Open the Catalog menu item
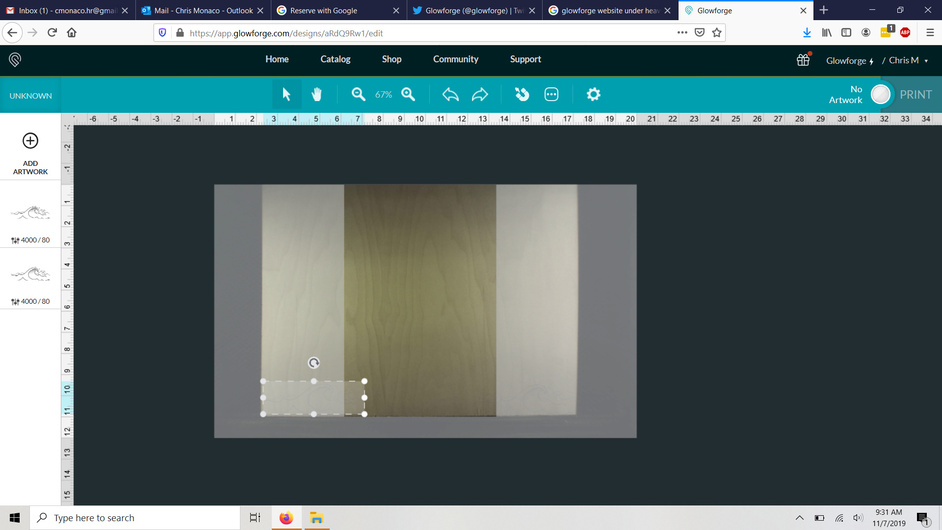 point(335,59)
